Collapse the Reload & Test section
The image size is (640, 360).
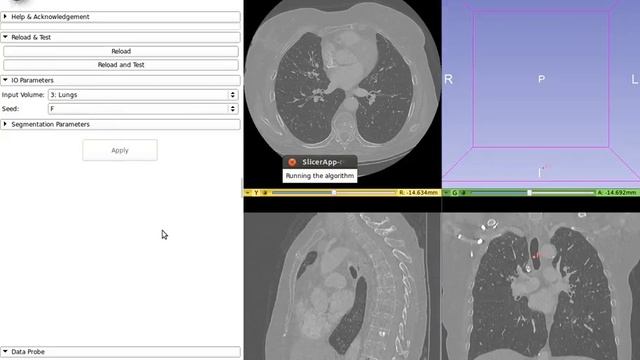[x=120, y=37]
